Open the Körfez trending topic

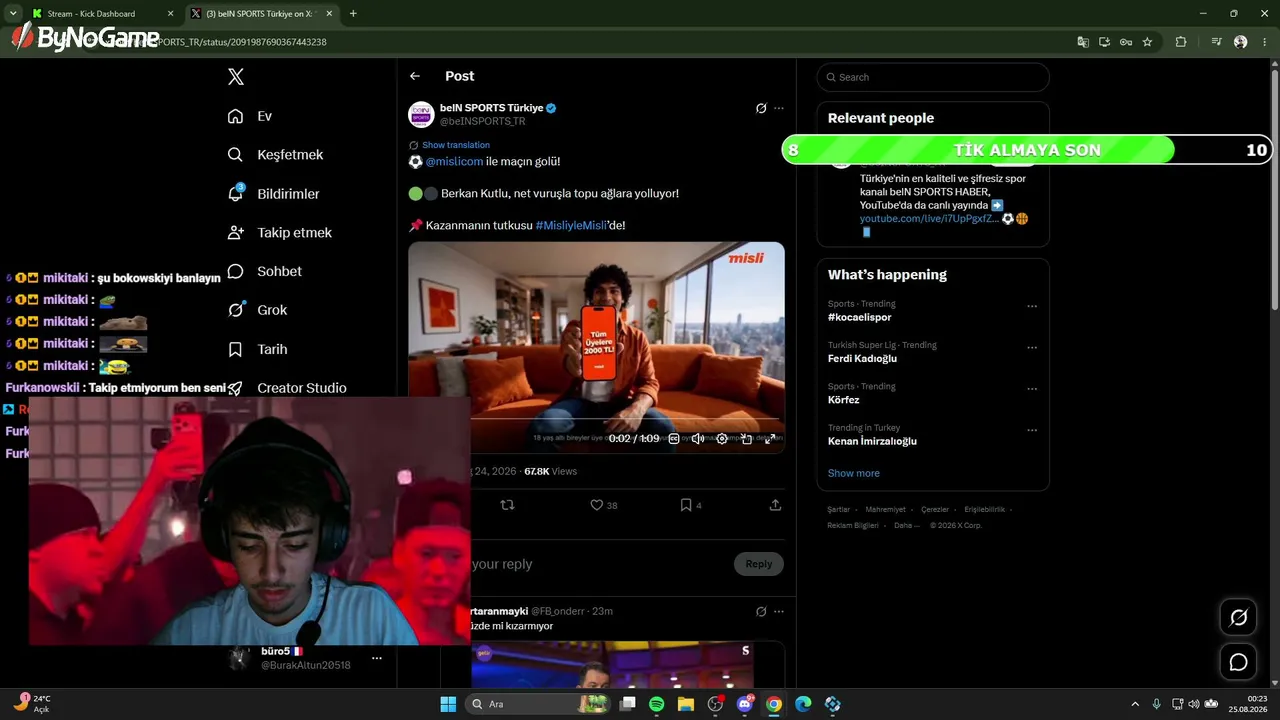click(x=844, y=400)
